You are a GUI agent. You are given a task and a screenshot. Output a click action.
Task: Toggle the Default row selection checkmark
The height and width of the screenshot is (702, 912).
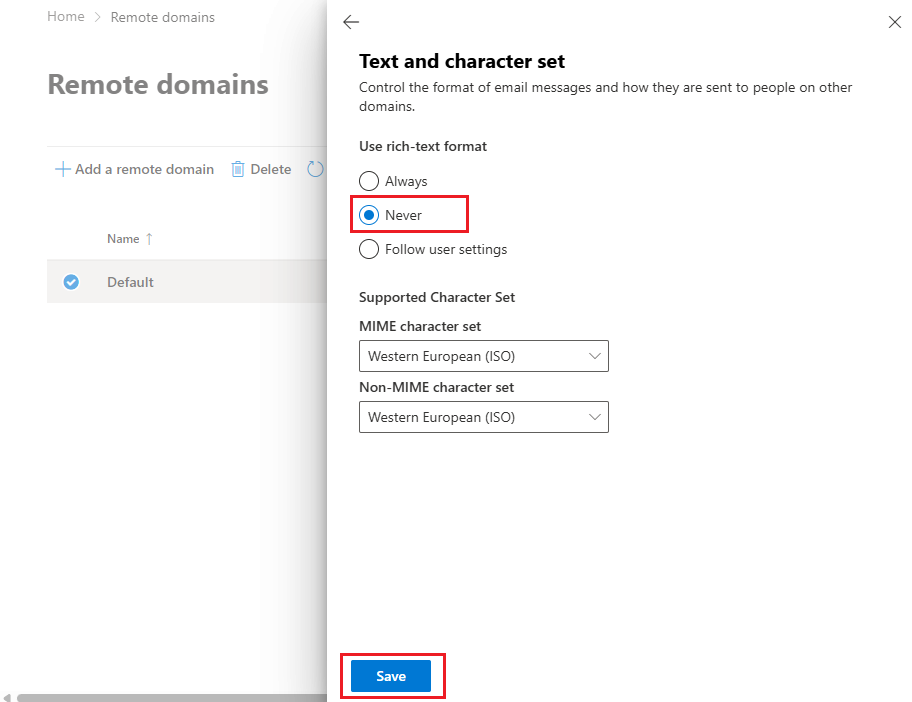coord(71,282)
